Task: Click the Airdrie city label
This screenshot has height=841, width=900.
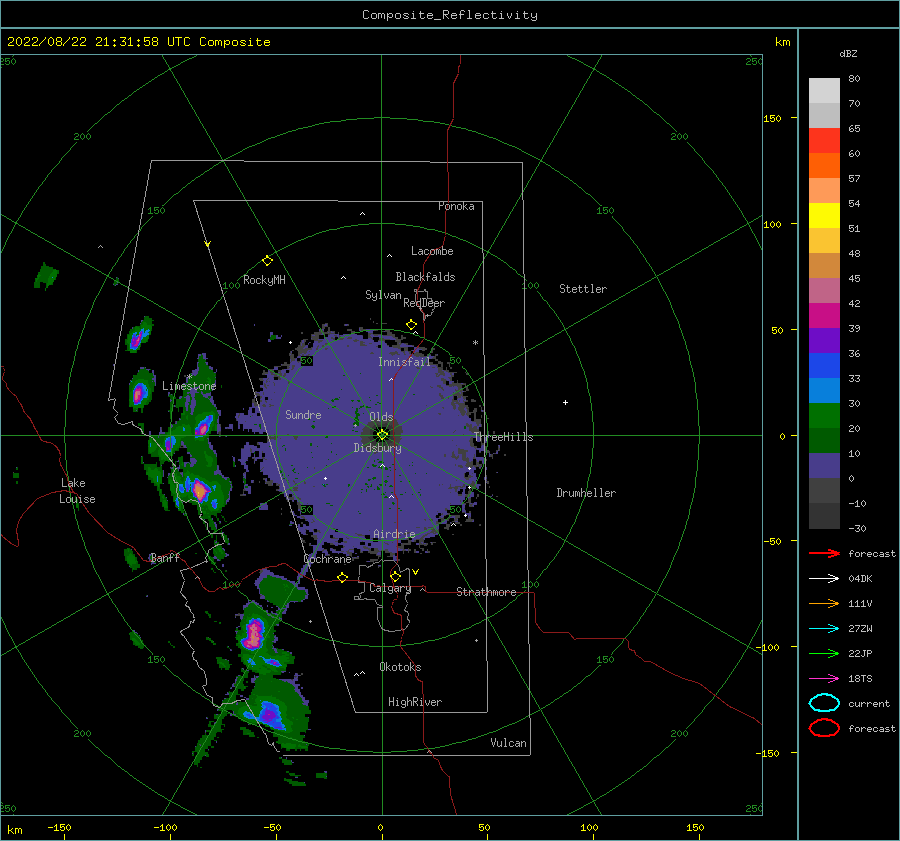Action: point(394,534)
